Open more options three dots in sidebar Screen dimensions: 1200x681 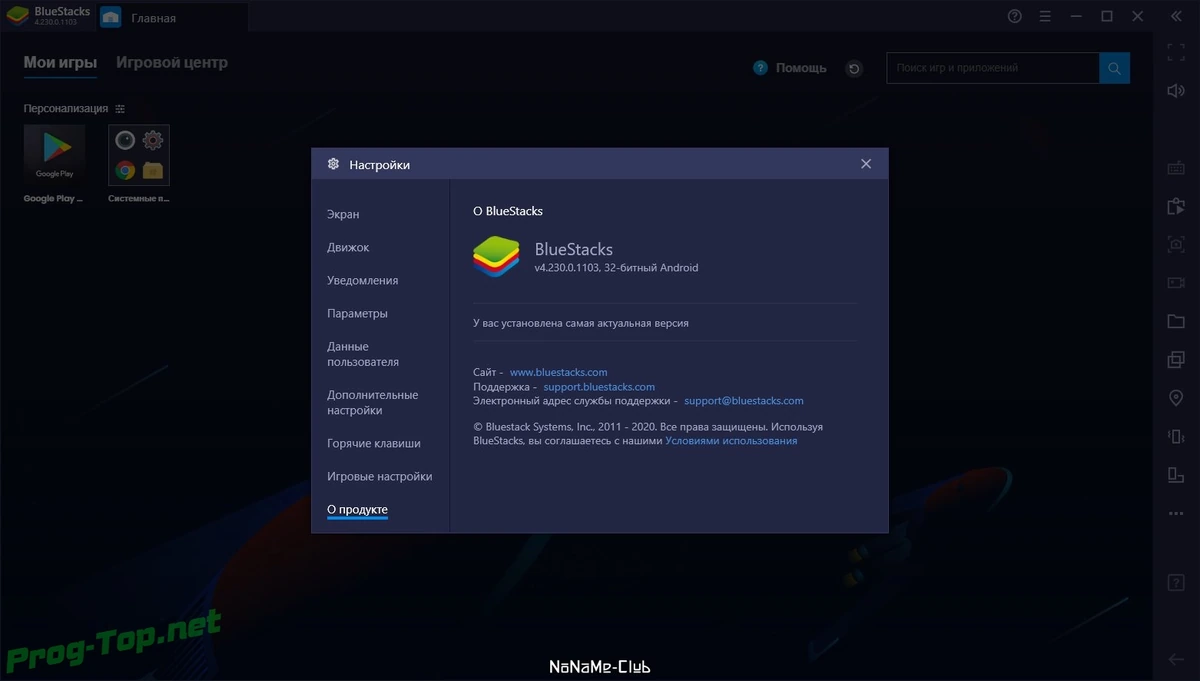tap(1176, 513)
